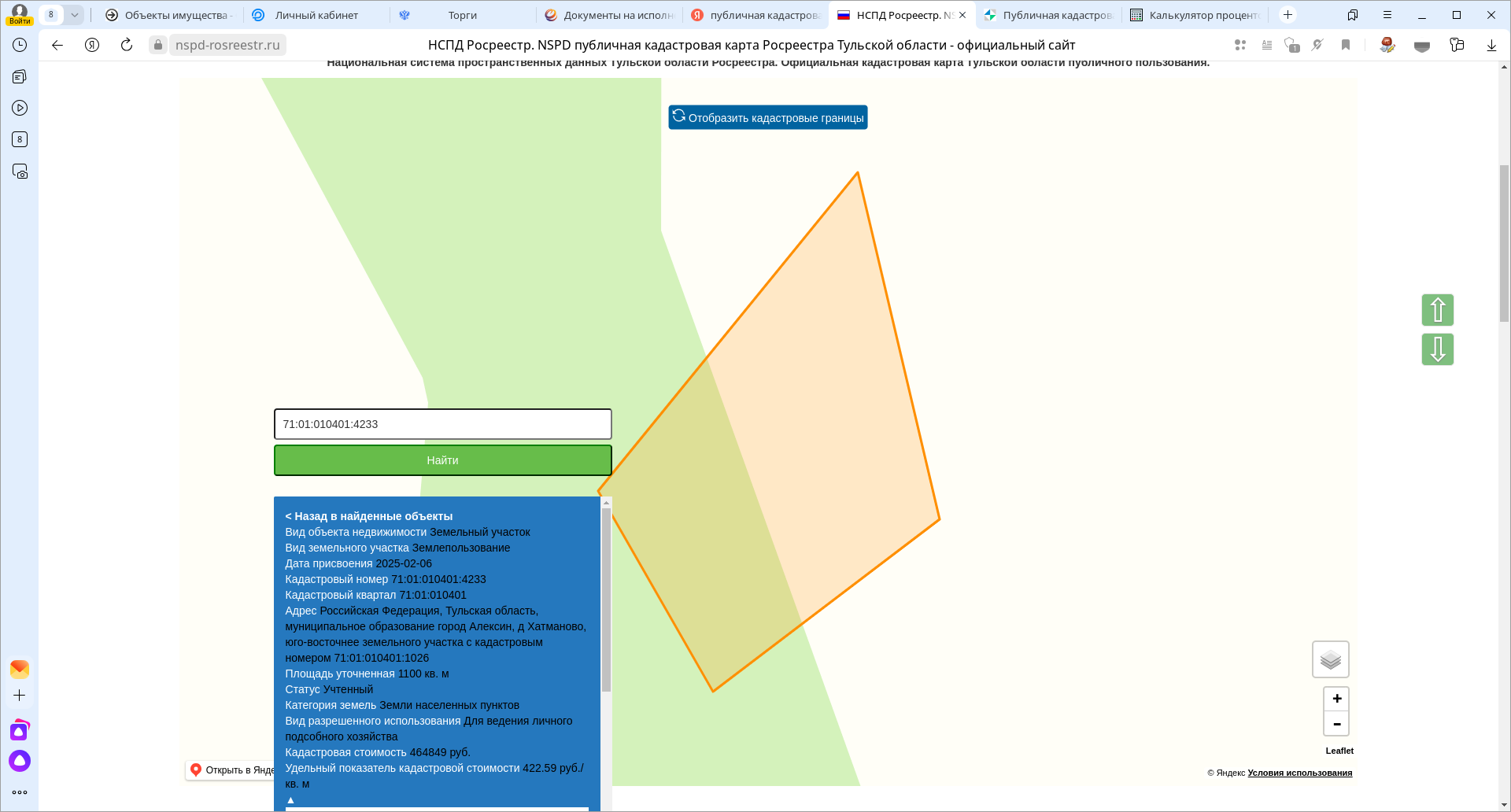This screenshot has height=812, width=1511.
Task: Switch to Документы на исполн tab
Action: pyautogui.click(x=609, y=15)
